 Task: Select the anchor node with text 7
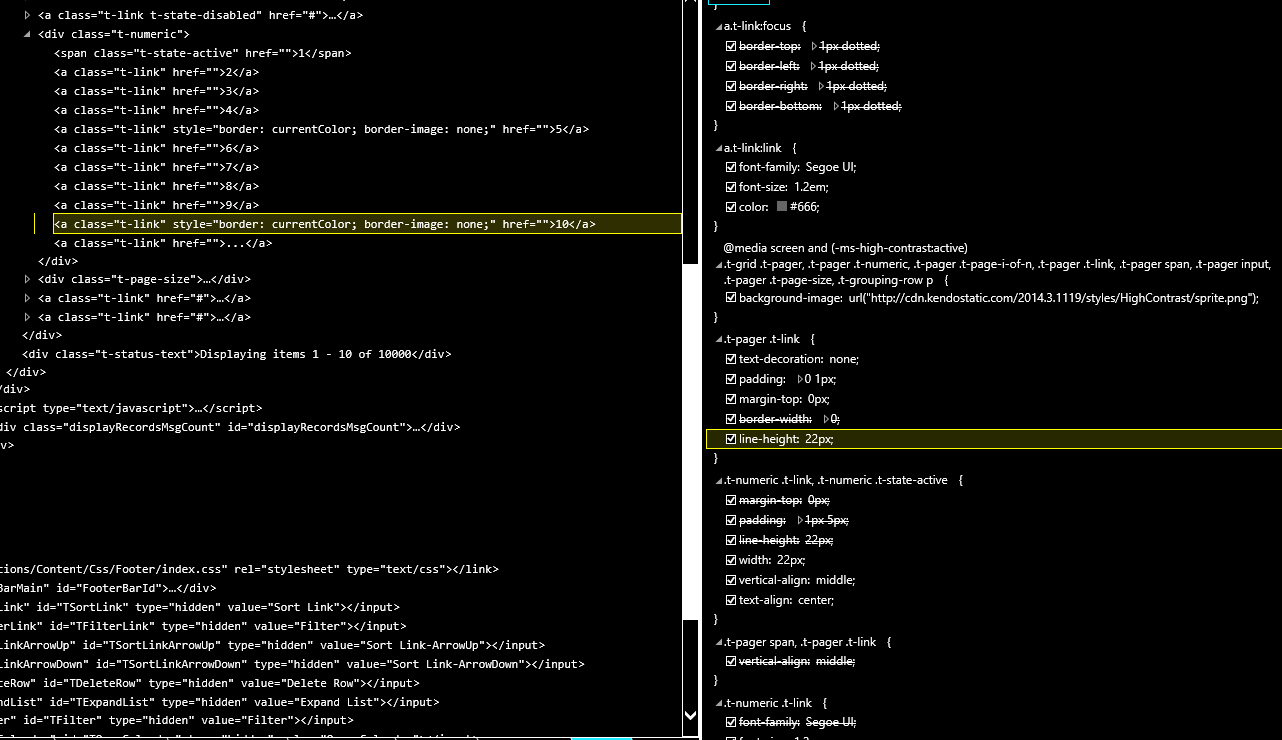click(x=157, y=167)
